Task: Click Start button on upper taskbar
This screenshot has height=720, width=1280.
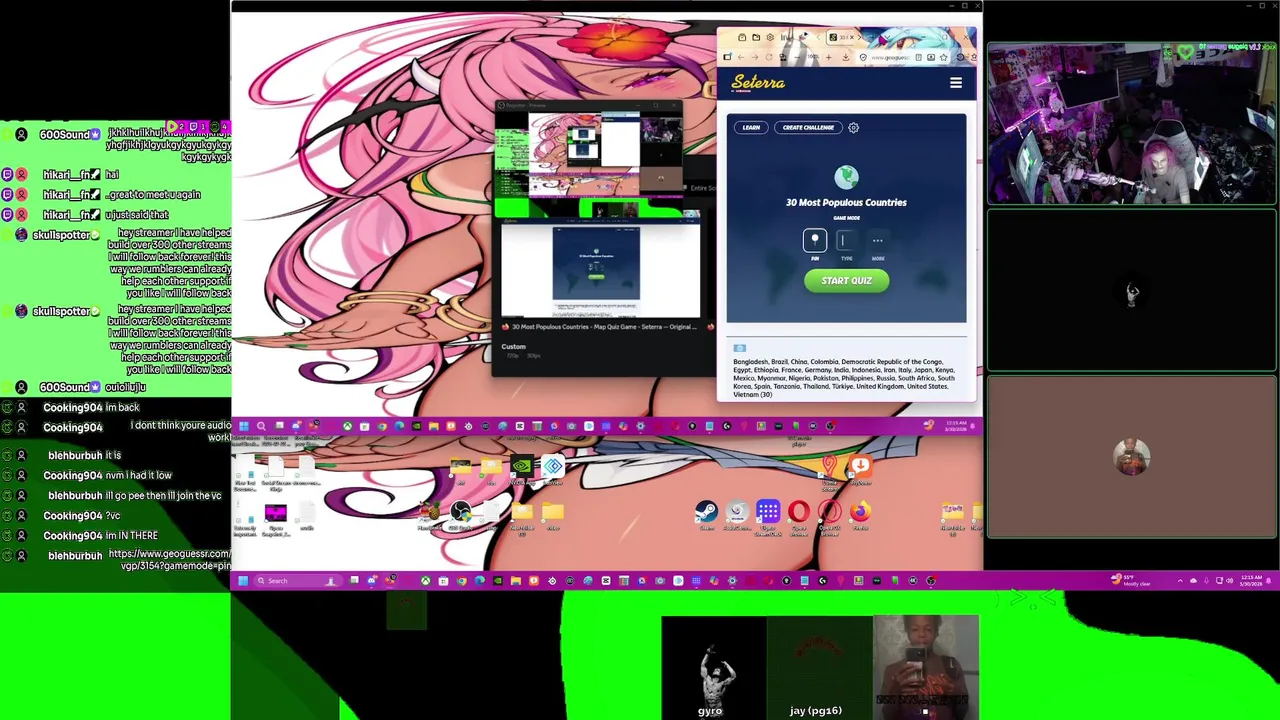Action: (x=243, y=427)
